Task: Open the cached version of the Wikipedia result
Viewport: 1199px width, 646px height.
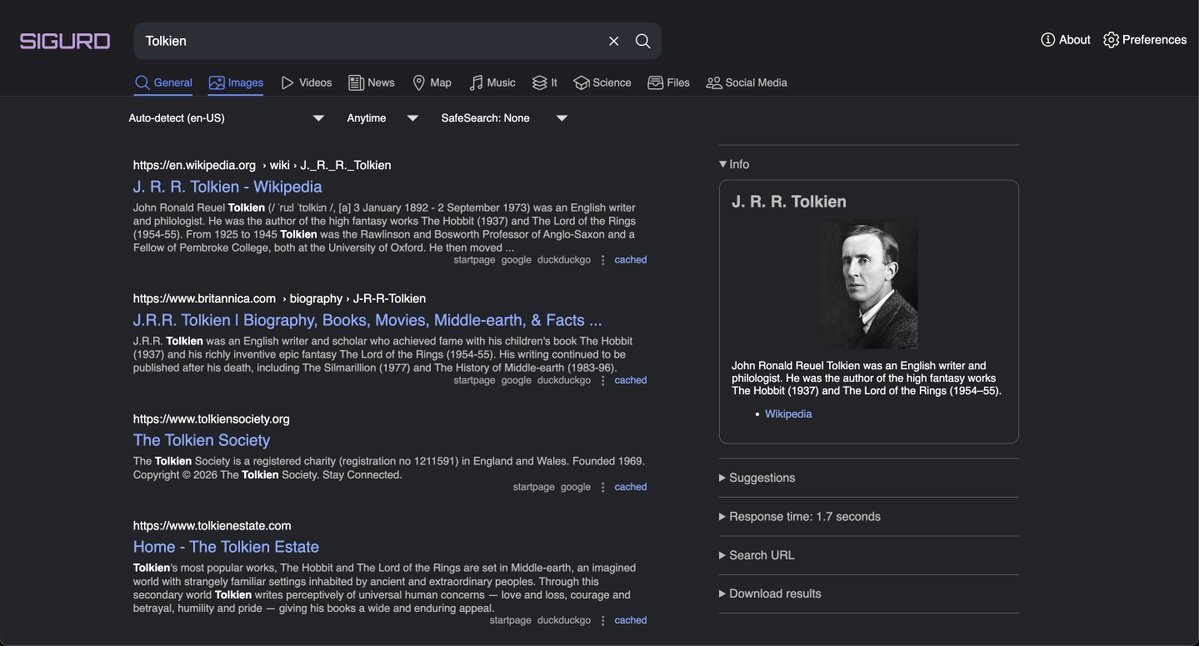Action: click(x=630, y=260)
